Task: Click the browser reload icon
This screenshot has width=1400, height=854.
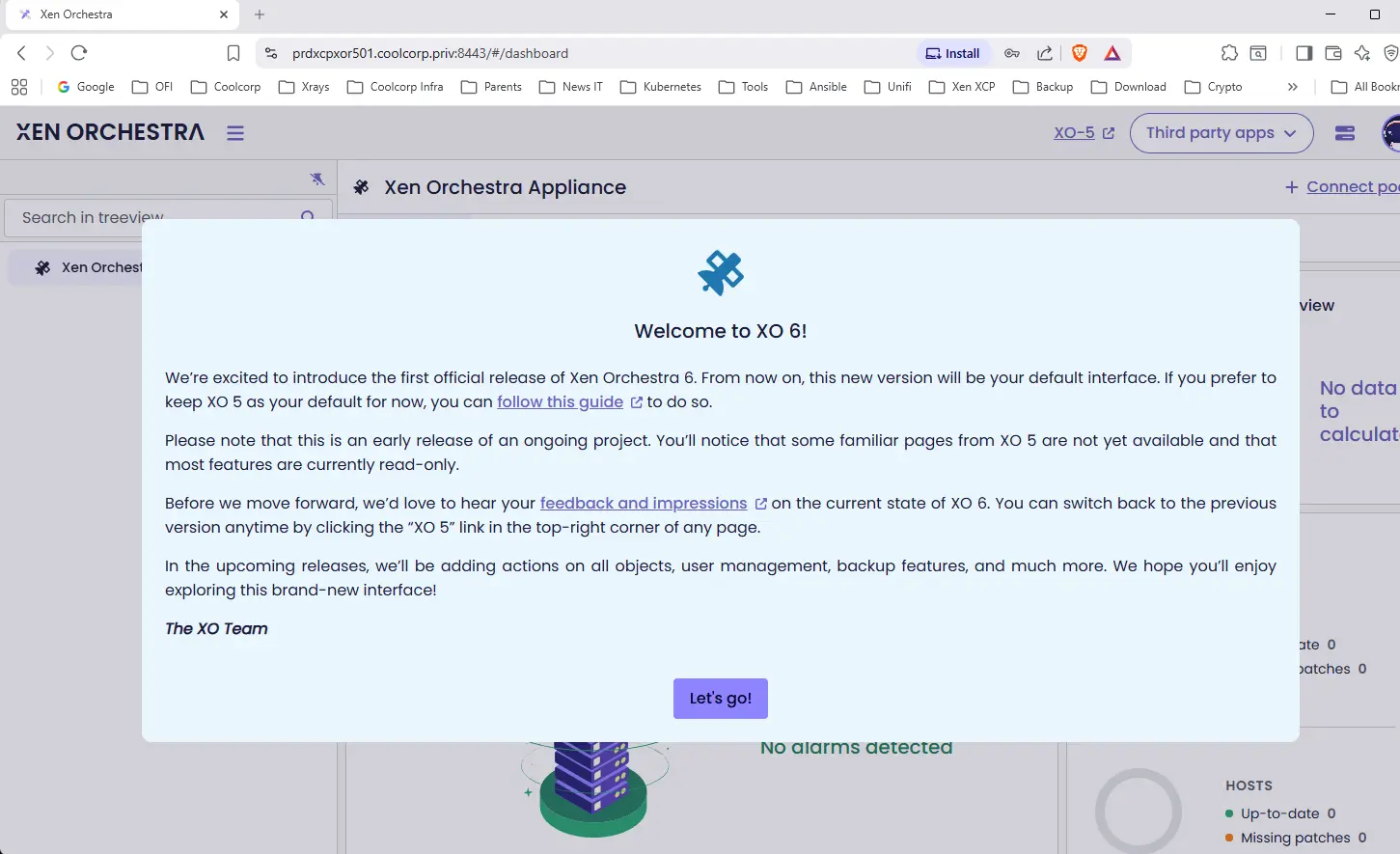Action: (79, 53)
